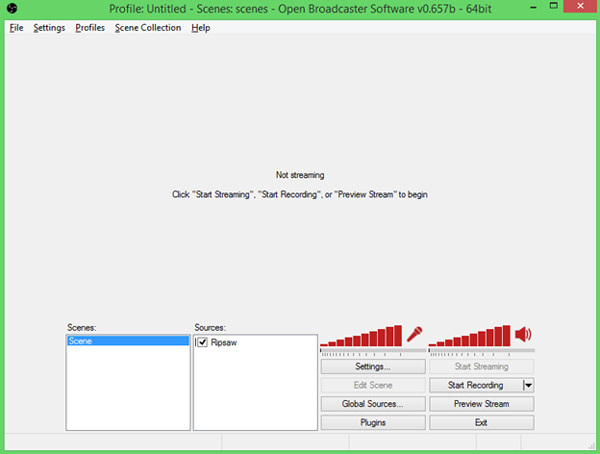Open the Help menu
The image size is (600, 454).
[201, 28]
